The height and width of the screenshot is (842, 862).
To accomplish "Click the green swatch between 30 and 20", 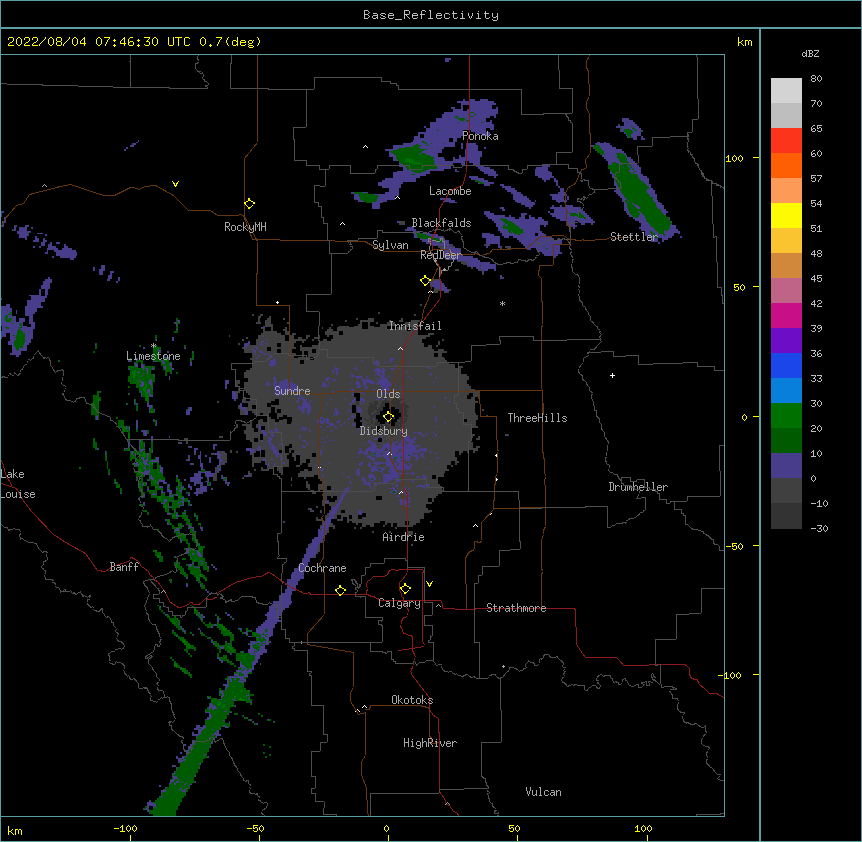I will [786, 416].
